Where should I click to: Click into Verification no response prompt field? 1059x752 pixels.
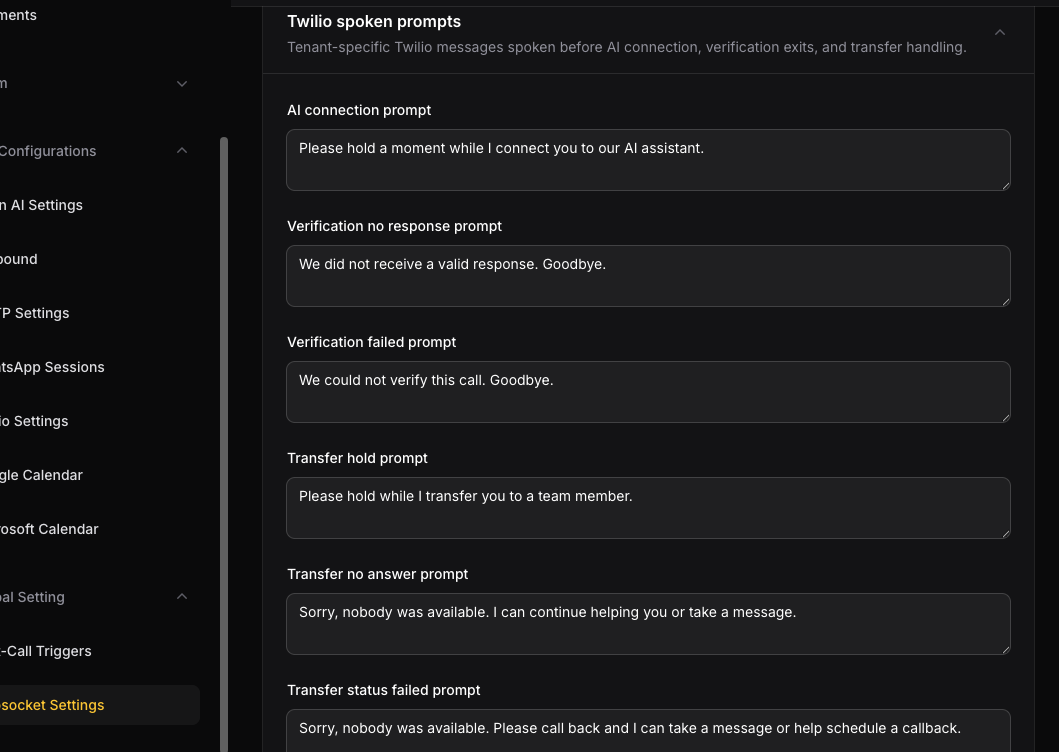(x=648, y=276)
